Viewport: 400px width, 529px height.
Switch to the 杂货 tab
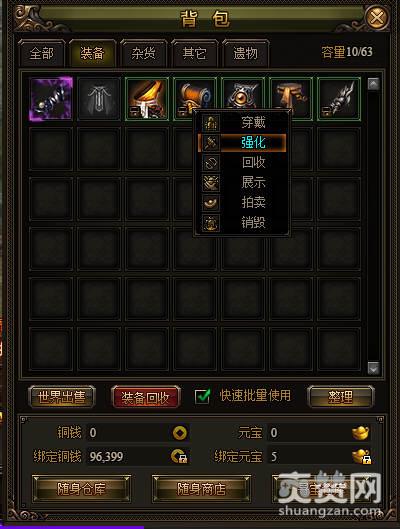[x=143, y=53]
